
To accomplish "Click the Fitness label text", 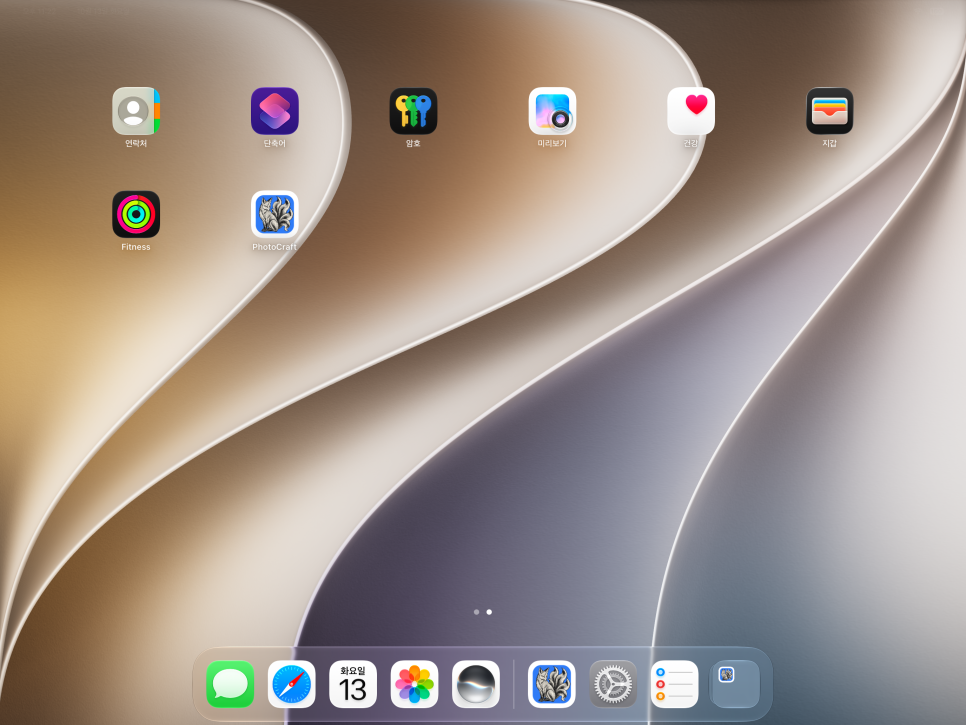I will point(136,247).
